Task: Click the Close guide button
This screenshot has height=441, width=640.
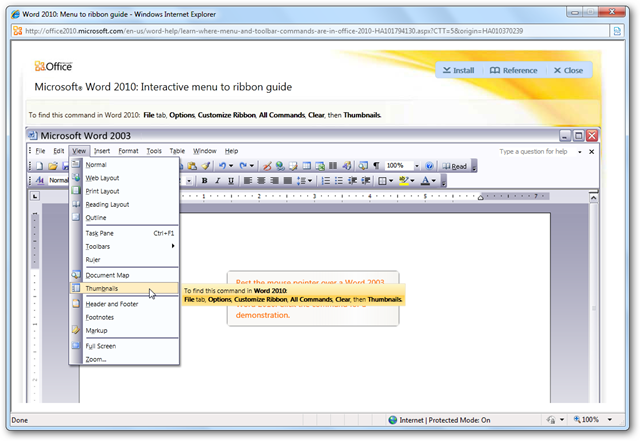Action: (x=568, y=70)
